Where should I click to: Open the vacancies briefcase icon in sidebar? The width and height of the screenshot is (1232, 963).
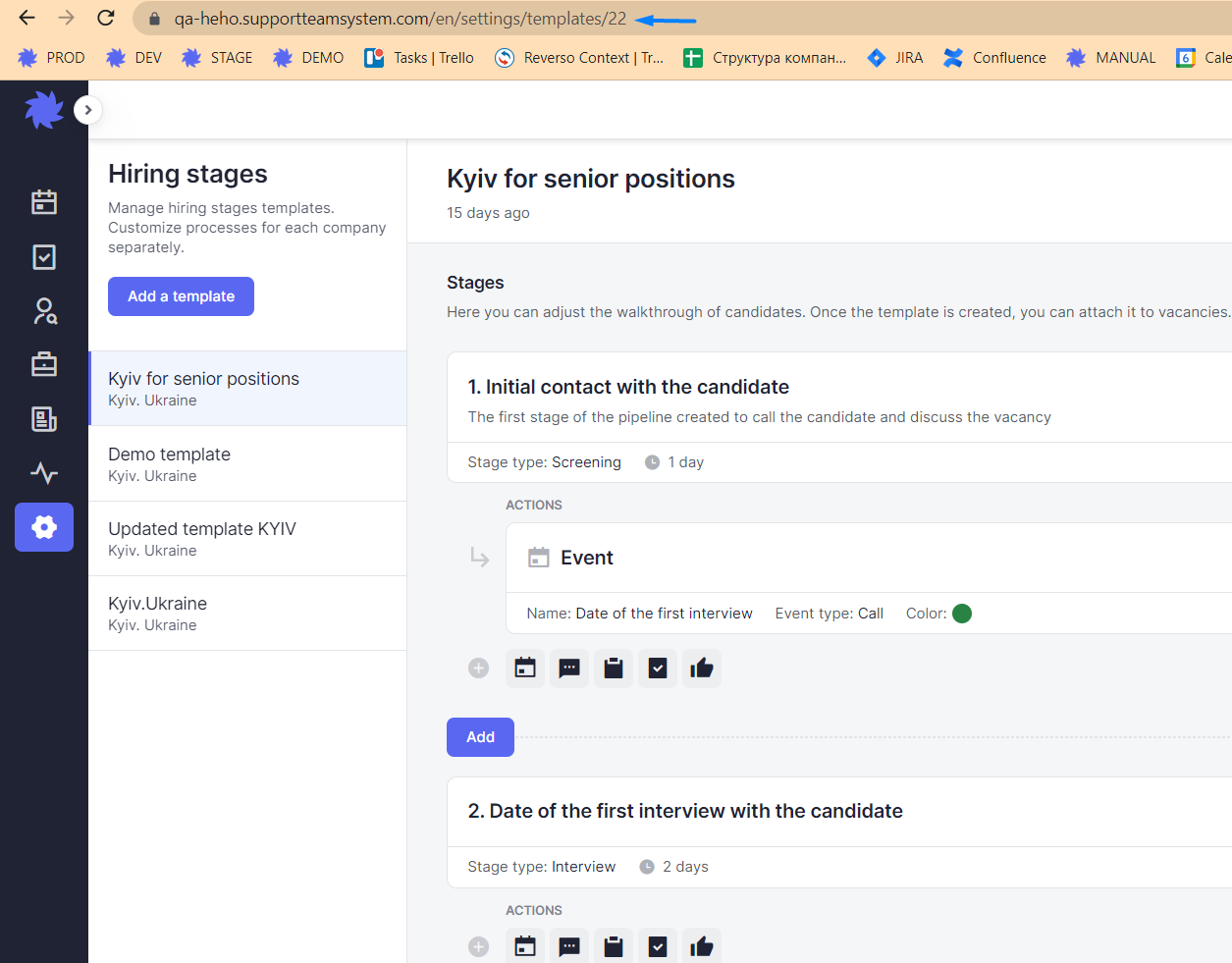[x=44, y=364]
